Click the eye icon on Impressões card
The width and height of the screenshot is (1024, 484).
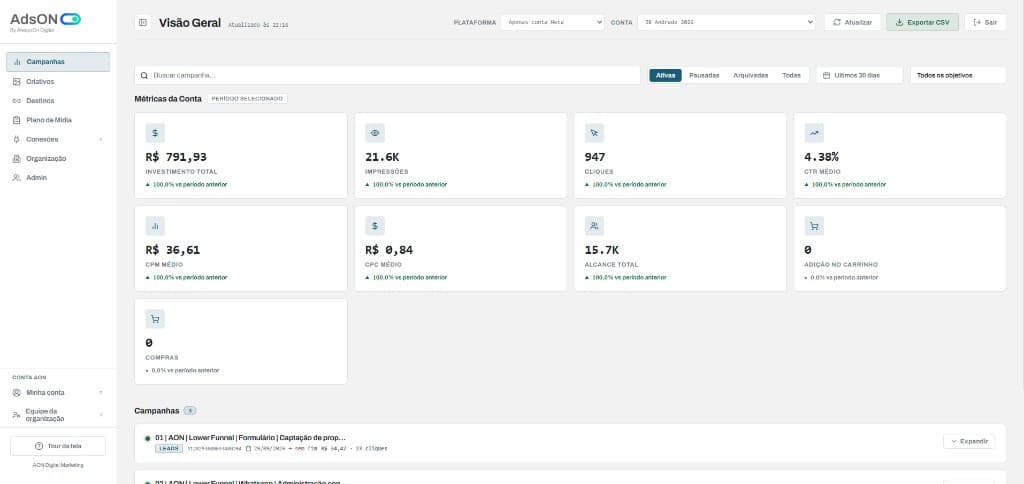coord(375,133)
